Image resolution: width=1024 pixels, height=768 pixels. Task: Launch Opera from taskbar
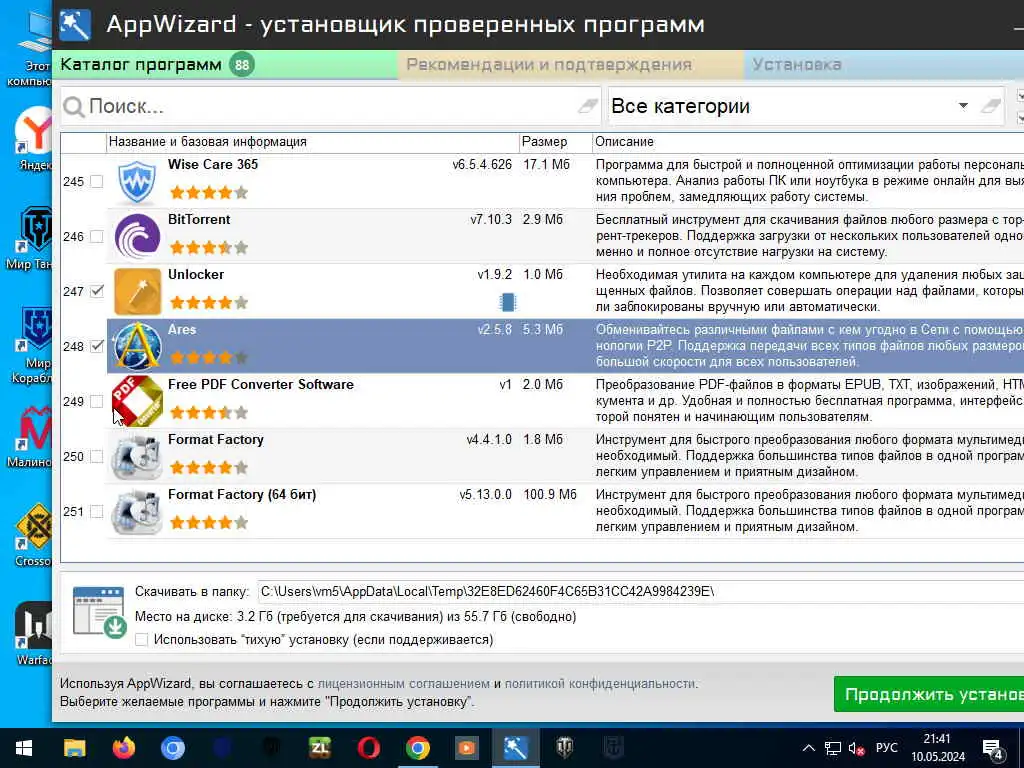tap(368, 748)
